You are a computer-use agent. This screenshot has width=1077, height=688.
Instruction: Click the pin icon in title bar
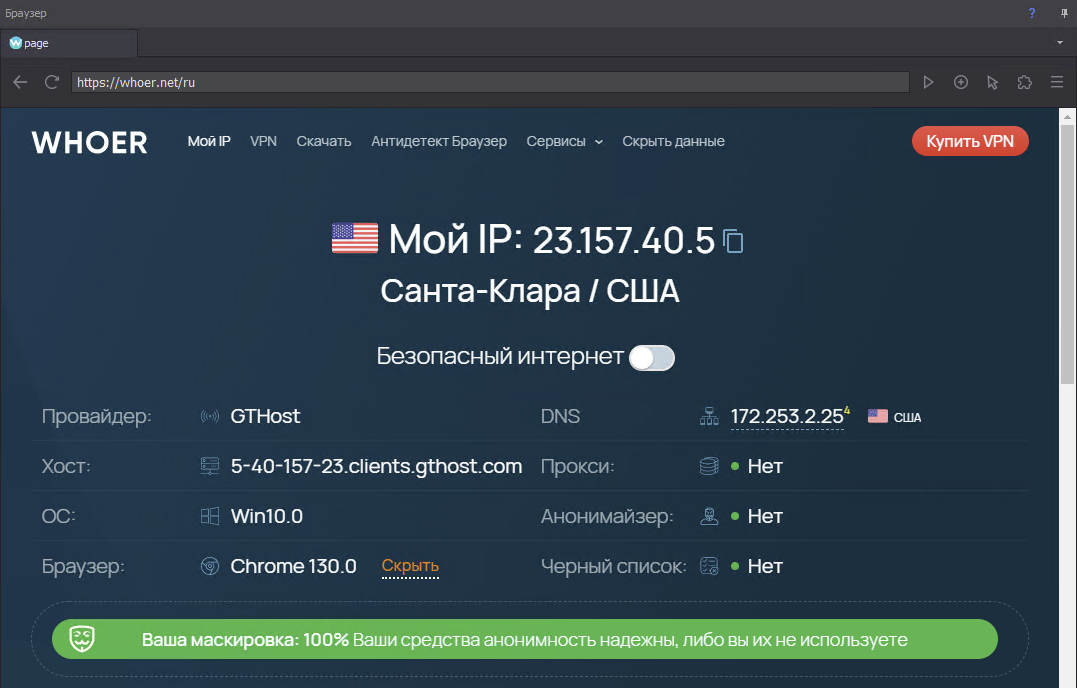[x=1064, y=13]
